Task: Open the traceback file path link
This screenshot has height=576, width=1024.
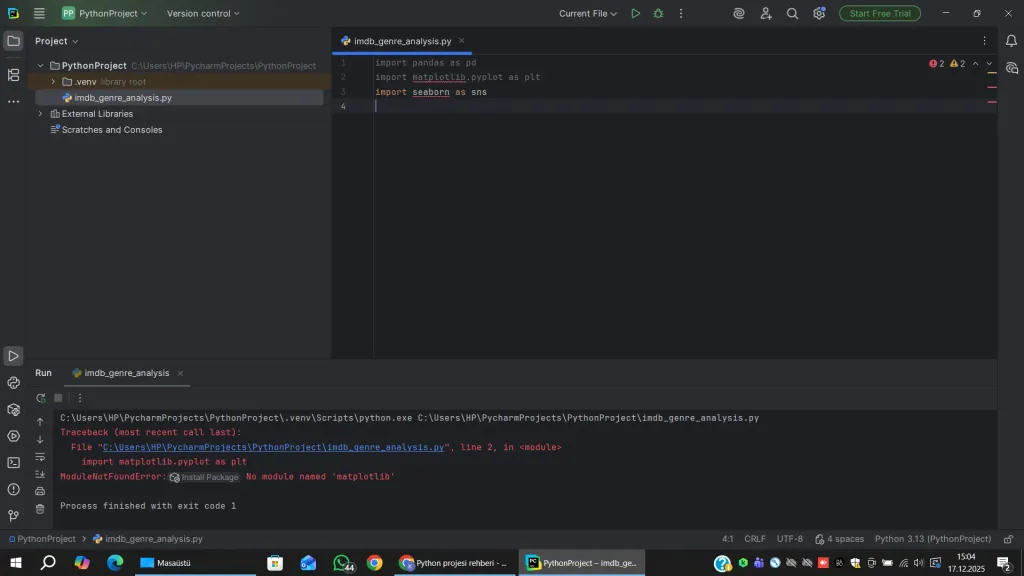Action: click(x=273, y=448)
